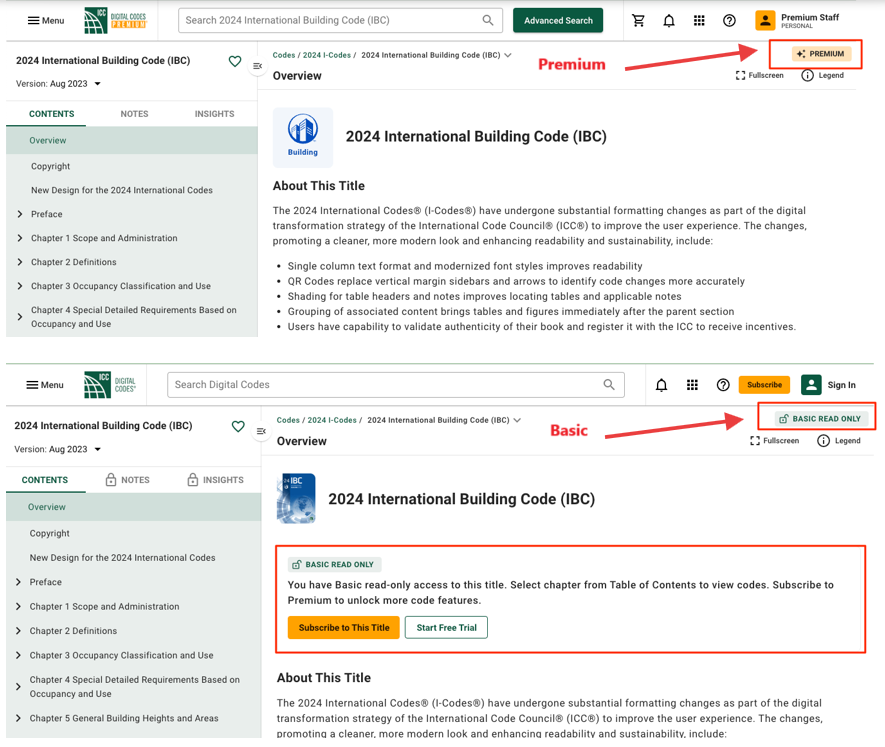Open the Menu hamburger in Basic view
This screenshot has height=747, width=885.
[45, 385]
